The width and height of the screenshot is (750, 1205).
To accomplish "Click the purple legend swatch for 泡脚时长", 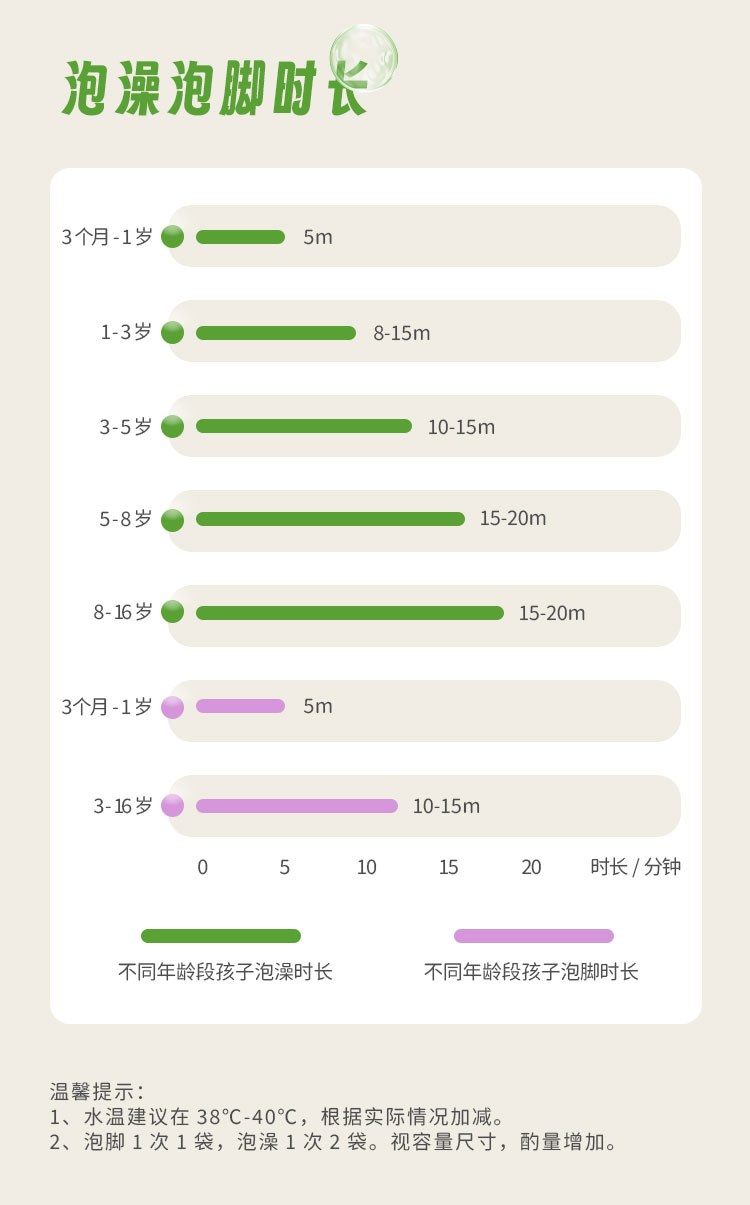I will click(x=534, y=936).
